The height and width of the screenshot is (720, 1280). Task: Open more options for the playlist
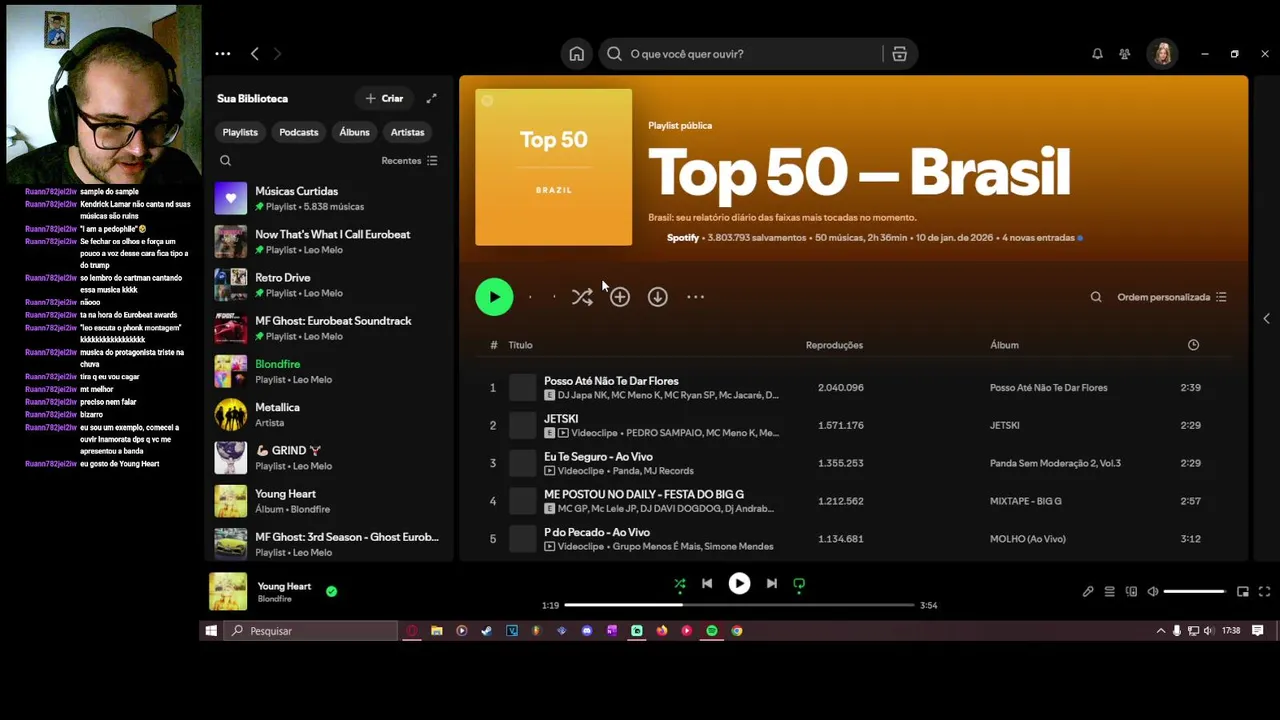695,297
